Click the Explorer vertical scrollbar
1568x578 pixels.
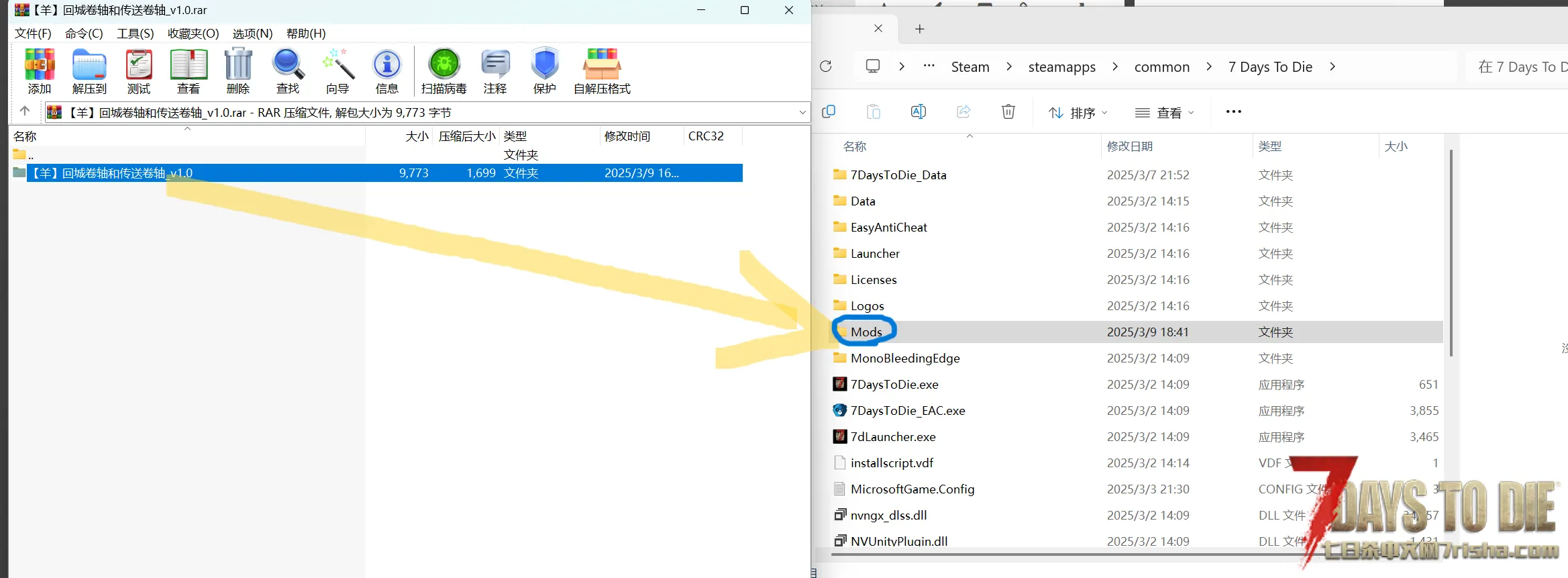pyautogui.click(x=1451, y=252)
